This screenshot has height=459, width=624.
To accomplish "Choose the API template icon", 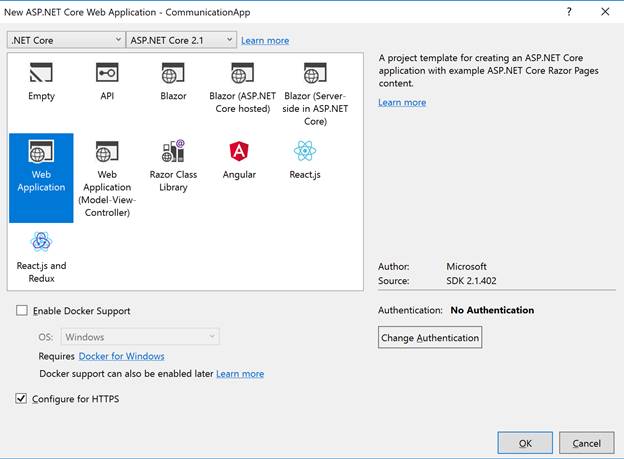I will point(107,72).
